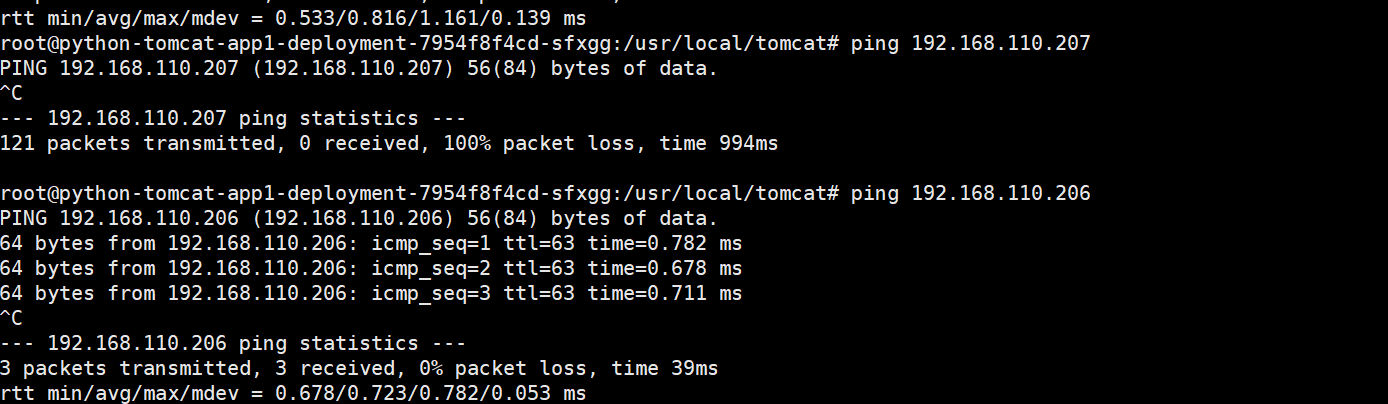Click the "121 packets transmitted" text
Viewport: 1388px width, 404px height.
[136, 143]
